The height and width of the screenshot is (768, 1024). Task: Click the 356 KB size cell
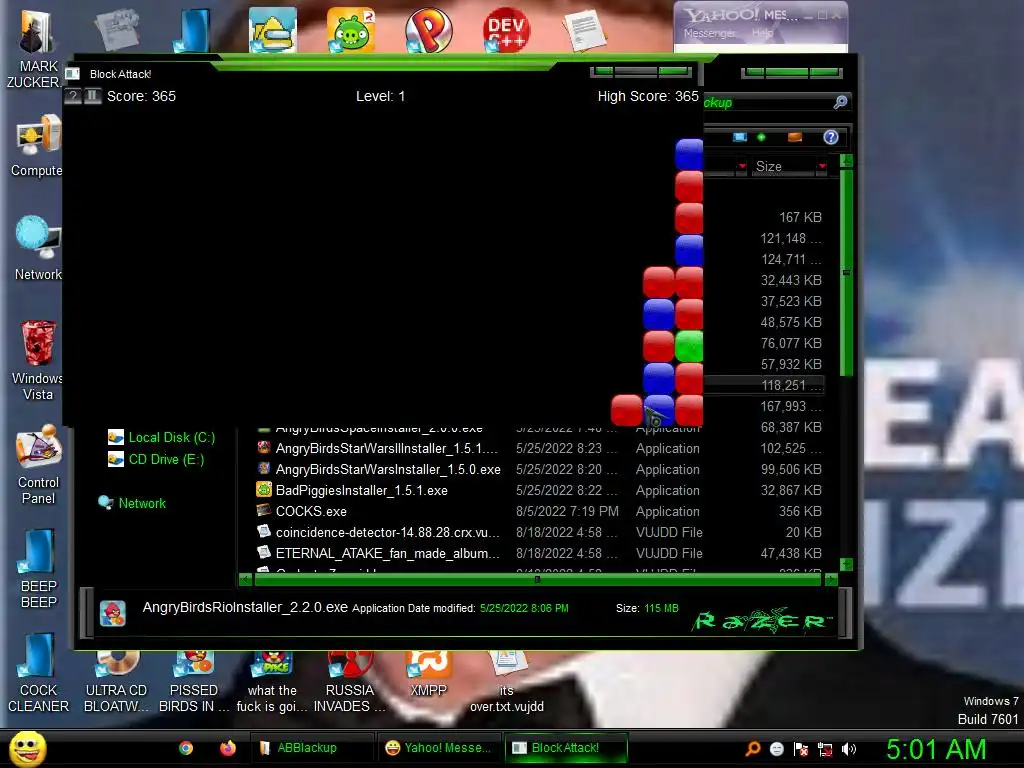pyautogui.click(x=800, y=511)
